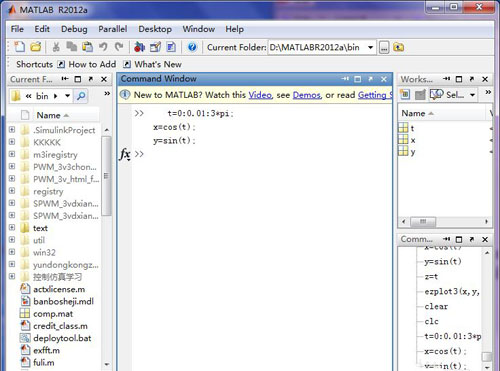The height and width of the screenshot is (371, 500).
Task: Open the Debug menu
Action: pos(74,29)
